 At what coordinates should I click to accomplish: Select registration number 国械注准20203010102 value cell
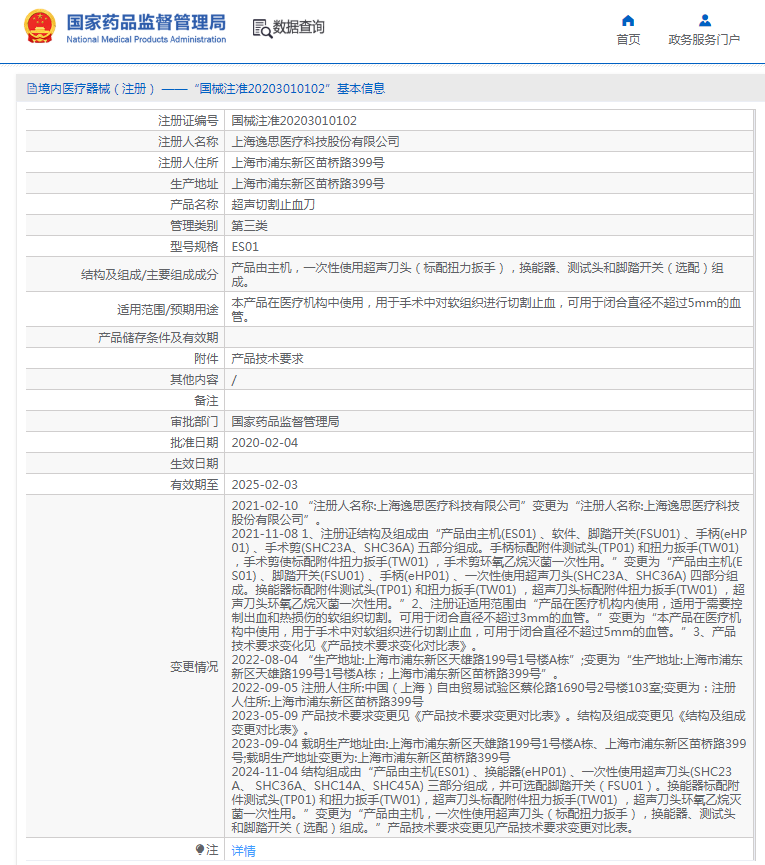pos(294,121)
